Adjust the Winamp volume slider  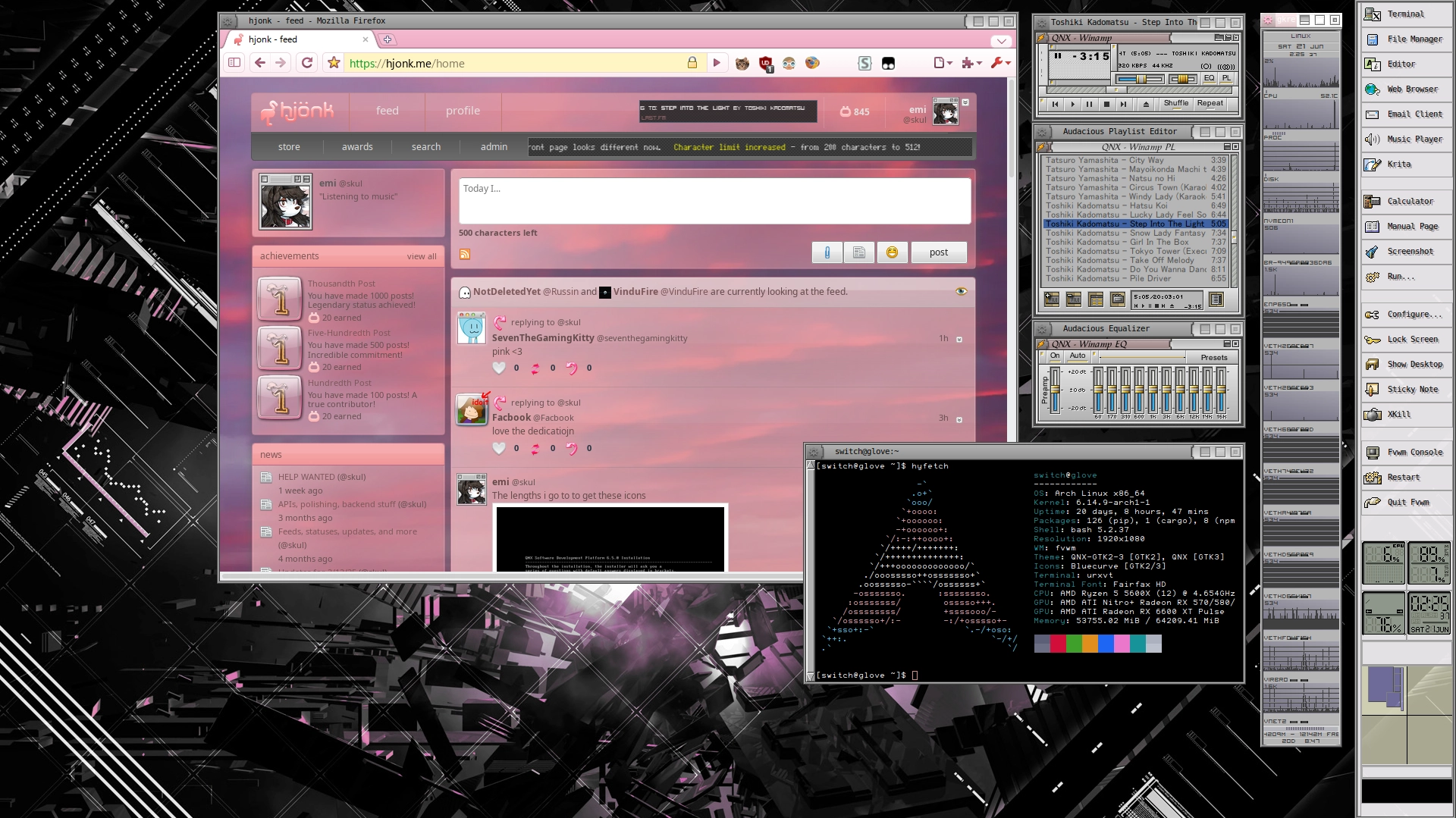(x=1140, y=79)
